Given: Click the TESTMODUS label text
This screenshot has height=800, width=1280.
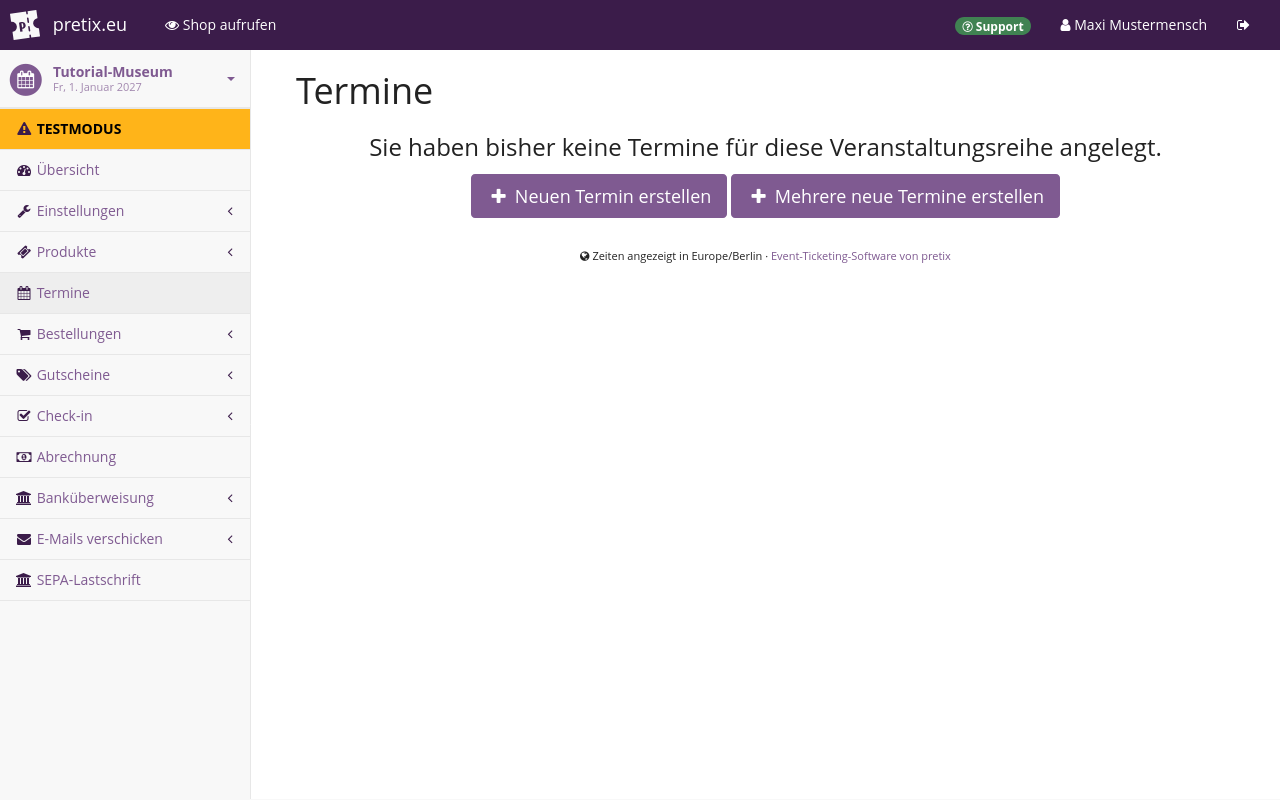Looking at the screenshot, I should point(79,129).
